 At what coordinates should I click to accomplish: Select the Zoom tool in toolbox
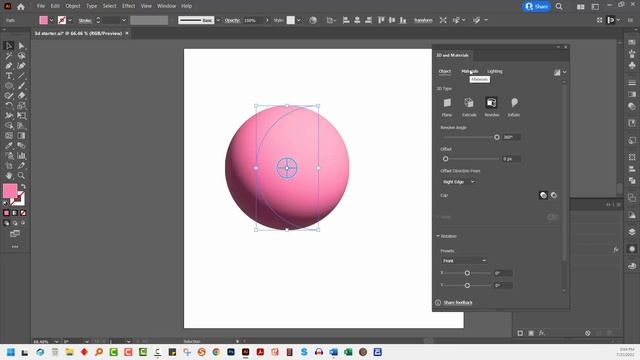coord(21,176)
